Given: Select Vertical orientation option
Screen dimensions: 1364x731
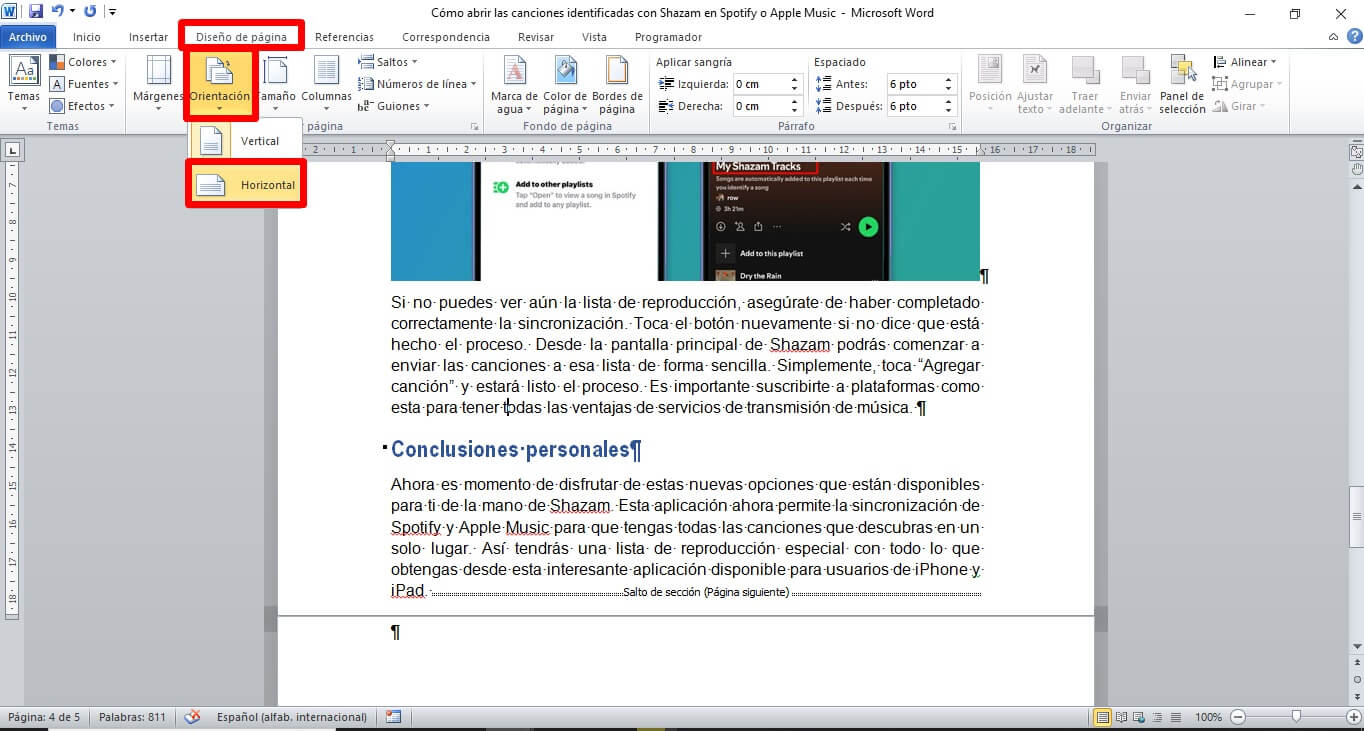Looking at the screenshot, I should (245, 141).
